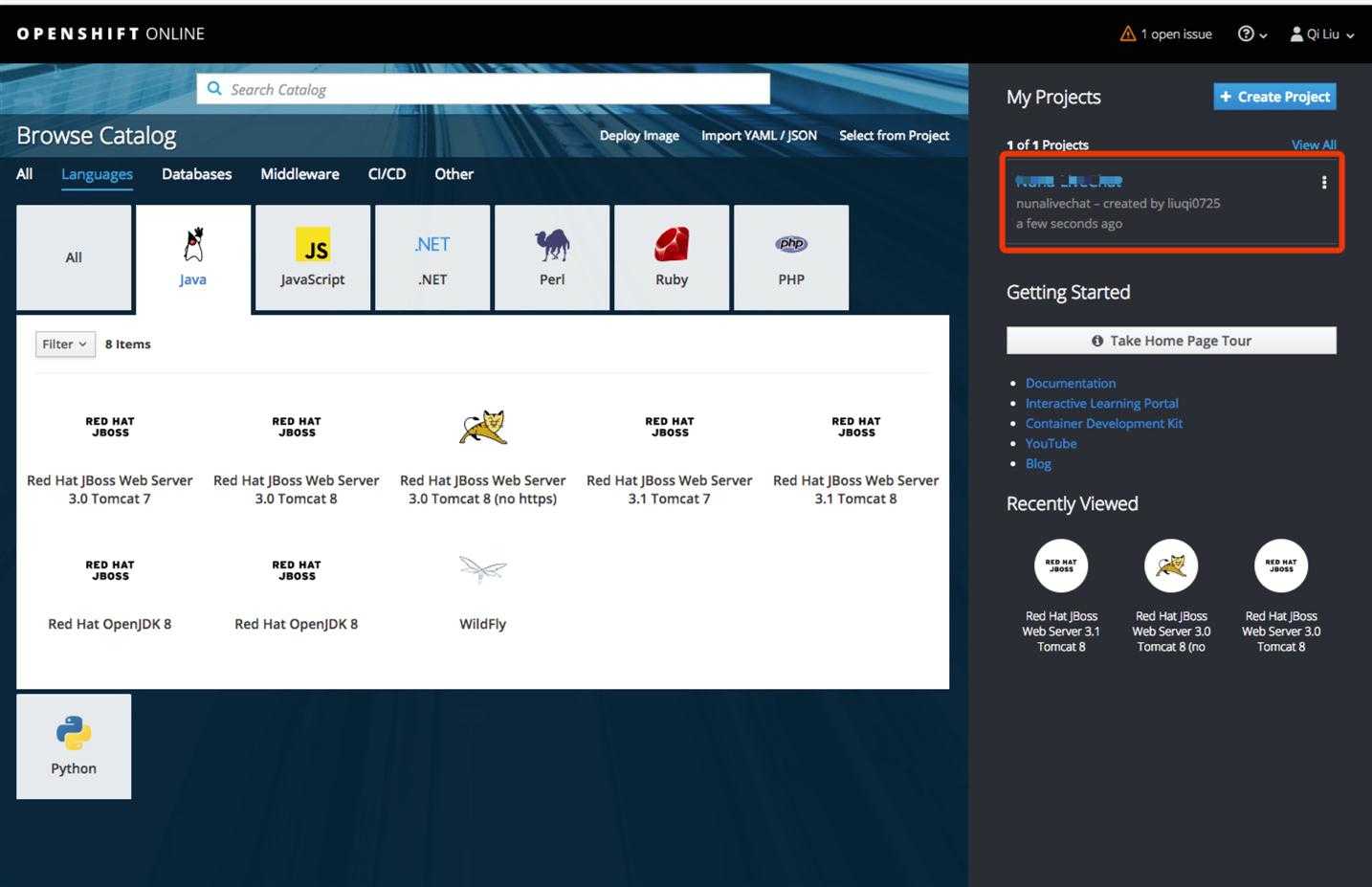Open the Container Development Kit link
This screenshot has width=1372, height=887.
pos(1104,423)
